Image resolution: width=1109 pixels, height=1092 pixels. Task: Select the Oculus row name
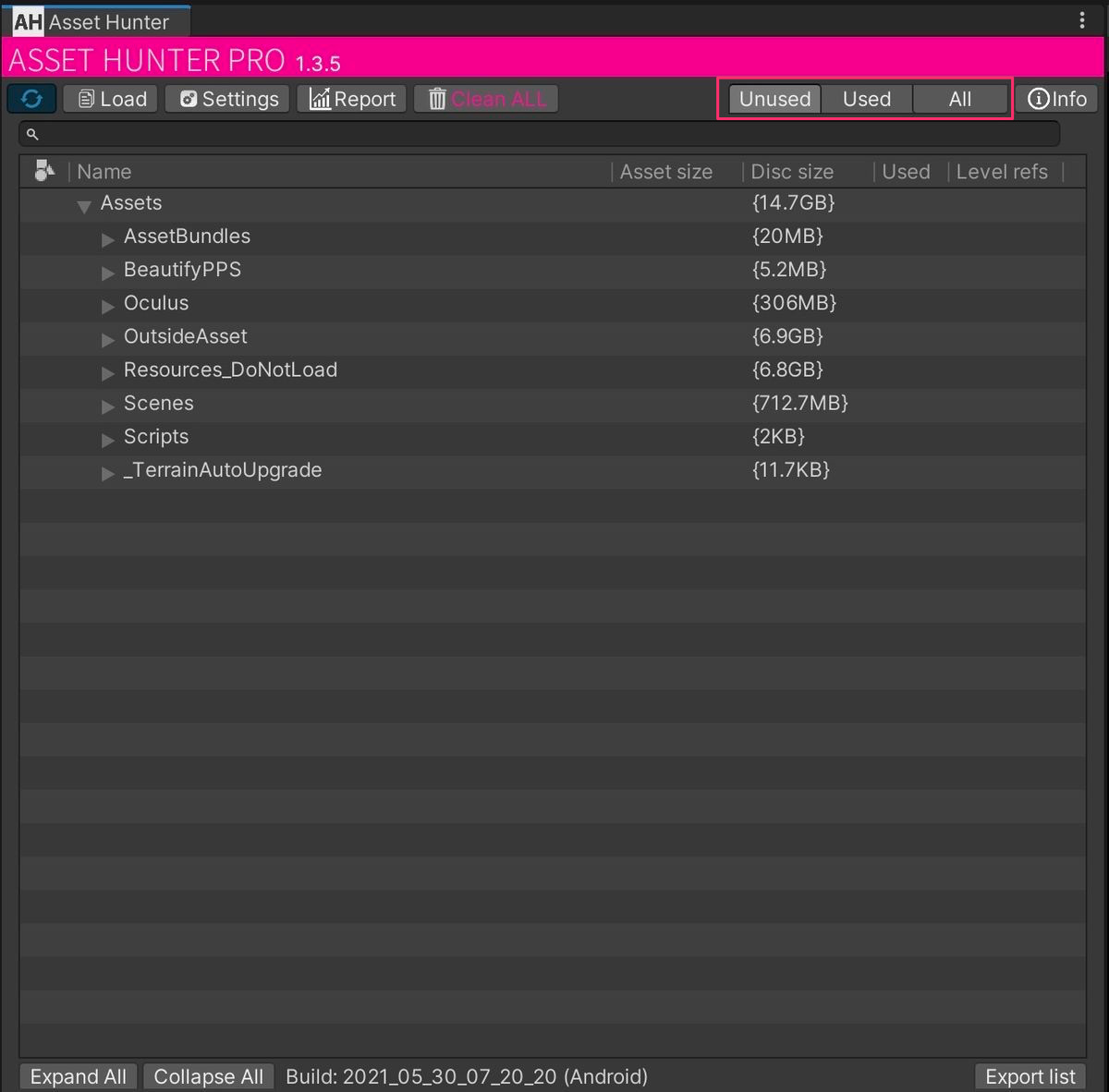point(156,303)
